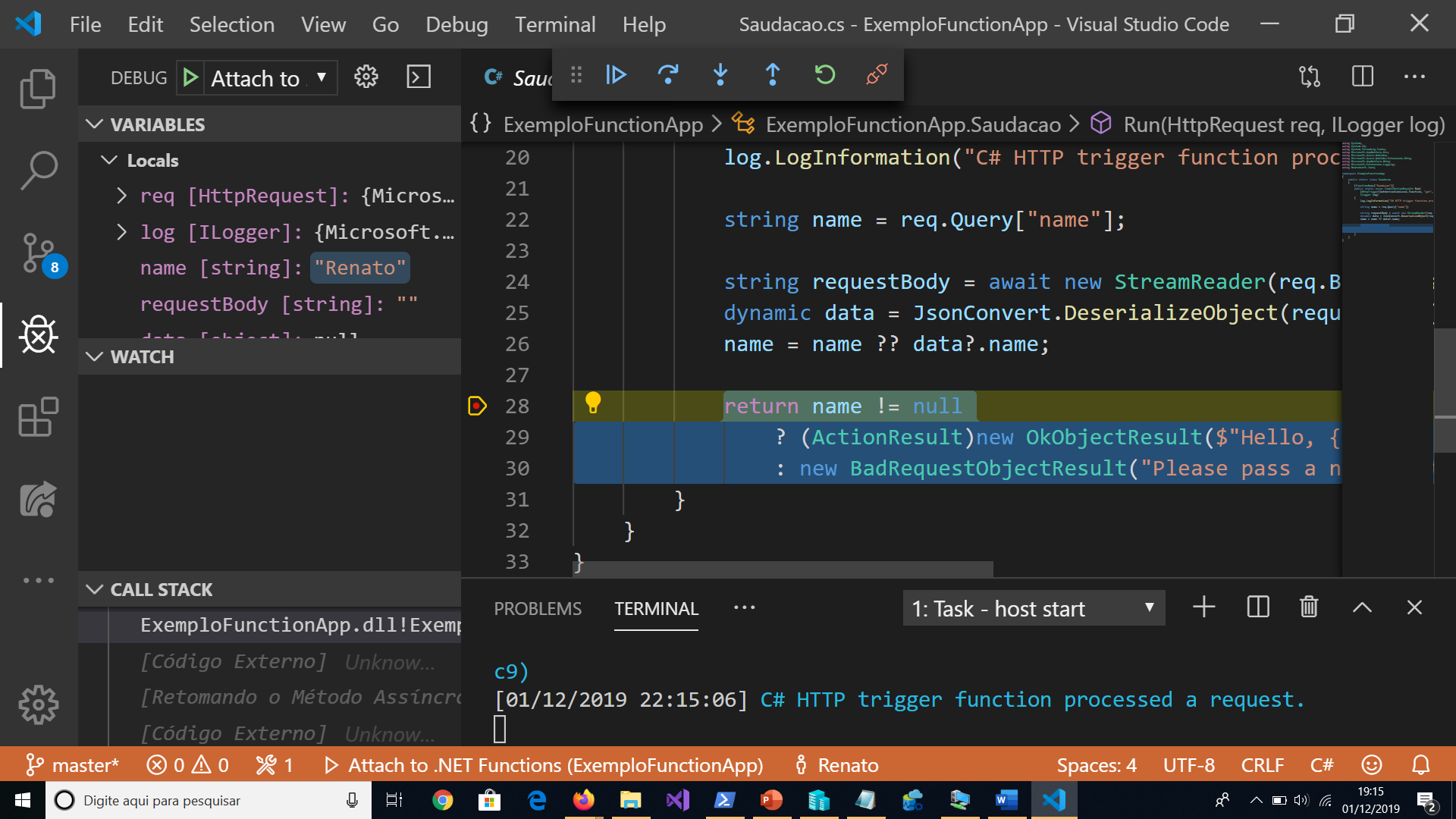Click Continue in debug toolbar

(x=617, y=74)
